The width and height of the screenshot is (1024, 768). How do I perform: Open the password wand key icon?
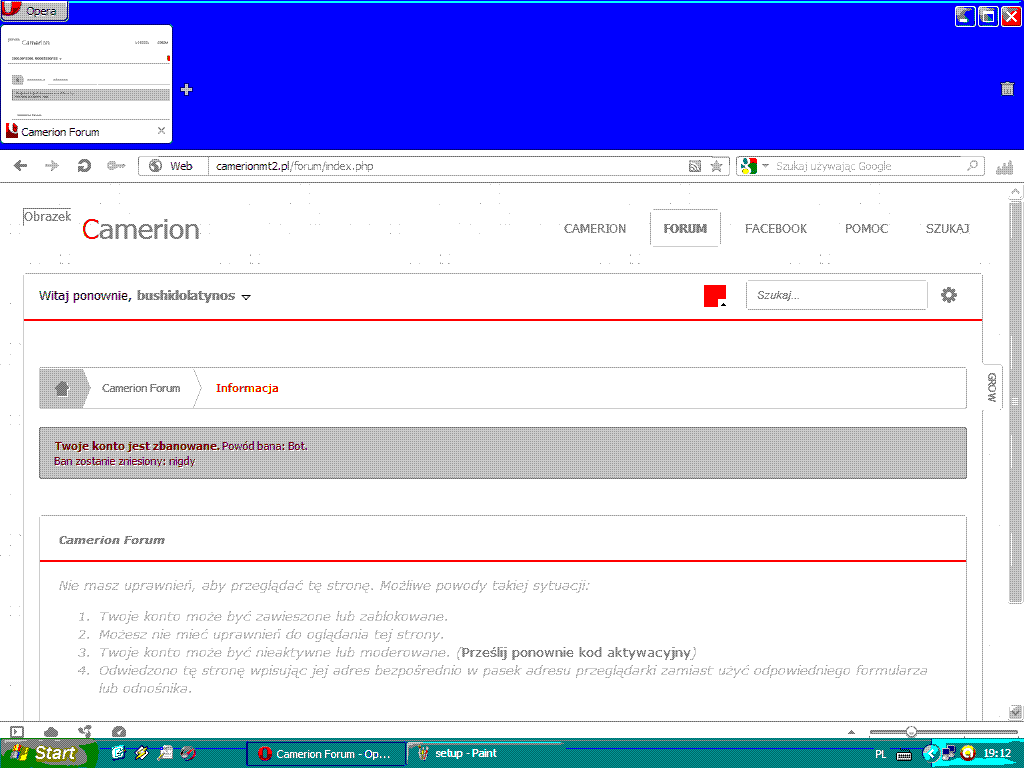(x=116, y=166)
